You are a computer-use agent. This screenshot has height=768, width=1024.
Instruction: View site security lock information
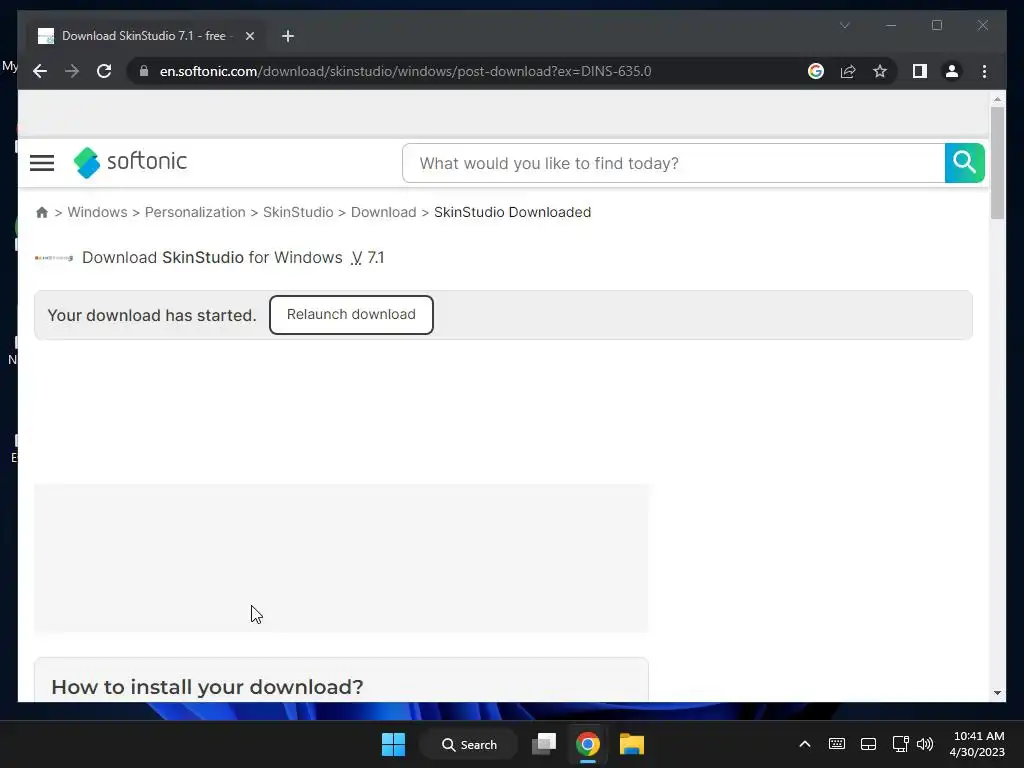pos(144,71)
